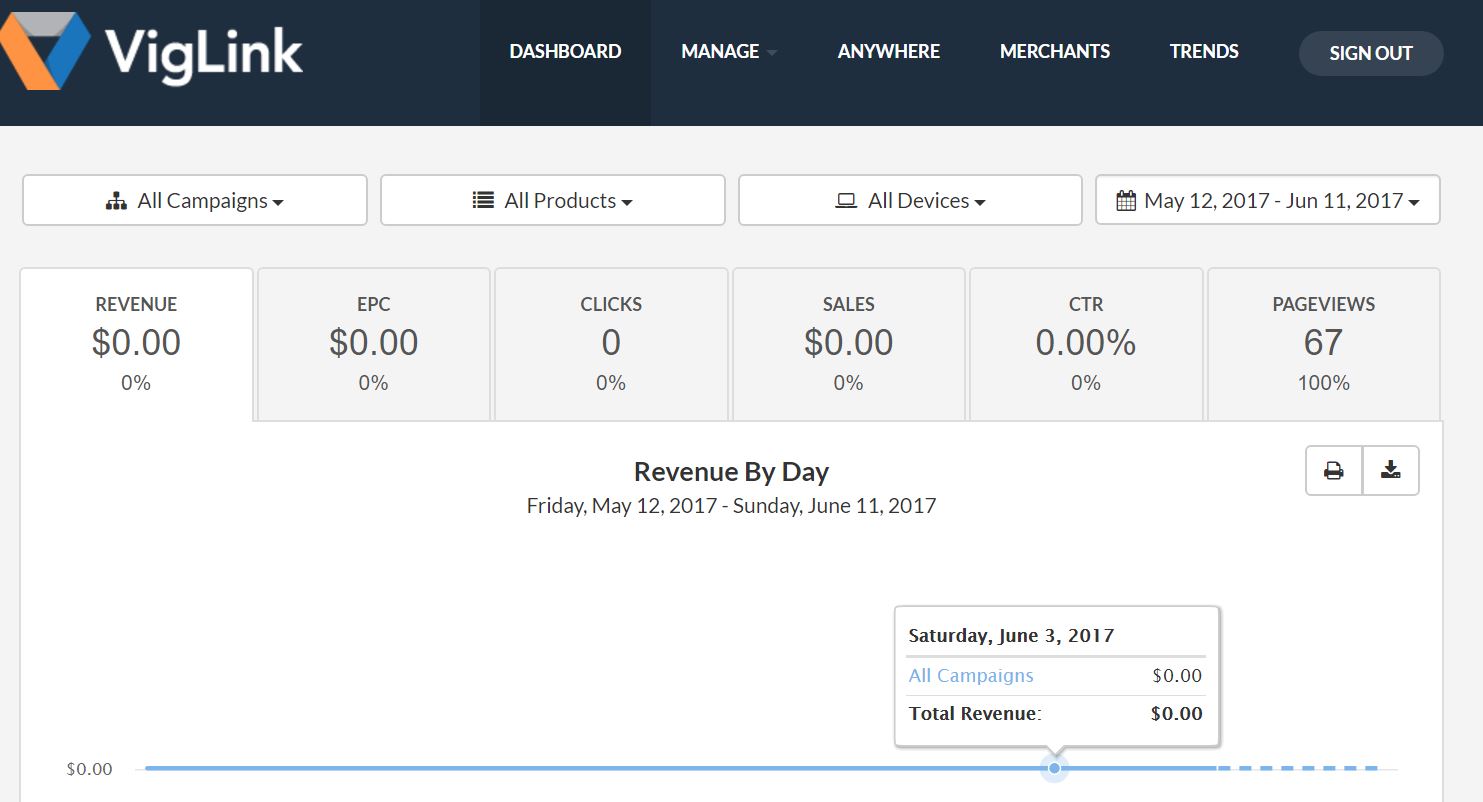Viewport: 1483px width, 802px height.
Task: Switch to the Clicks tab
Action: (x=611, y=343)
